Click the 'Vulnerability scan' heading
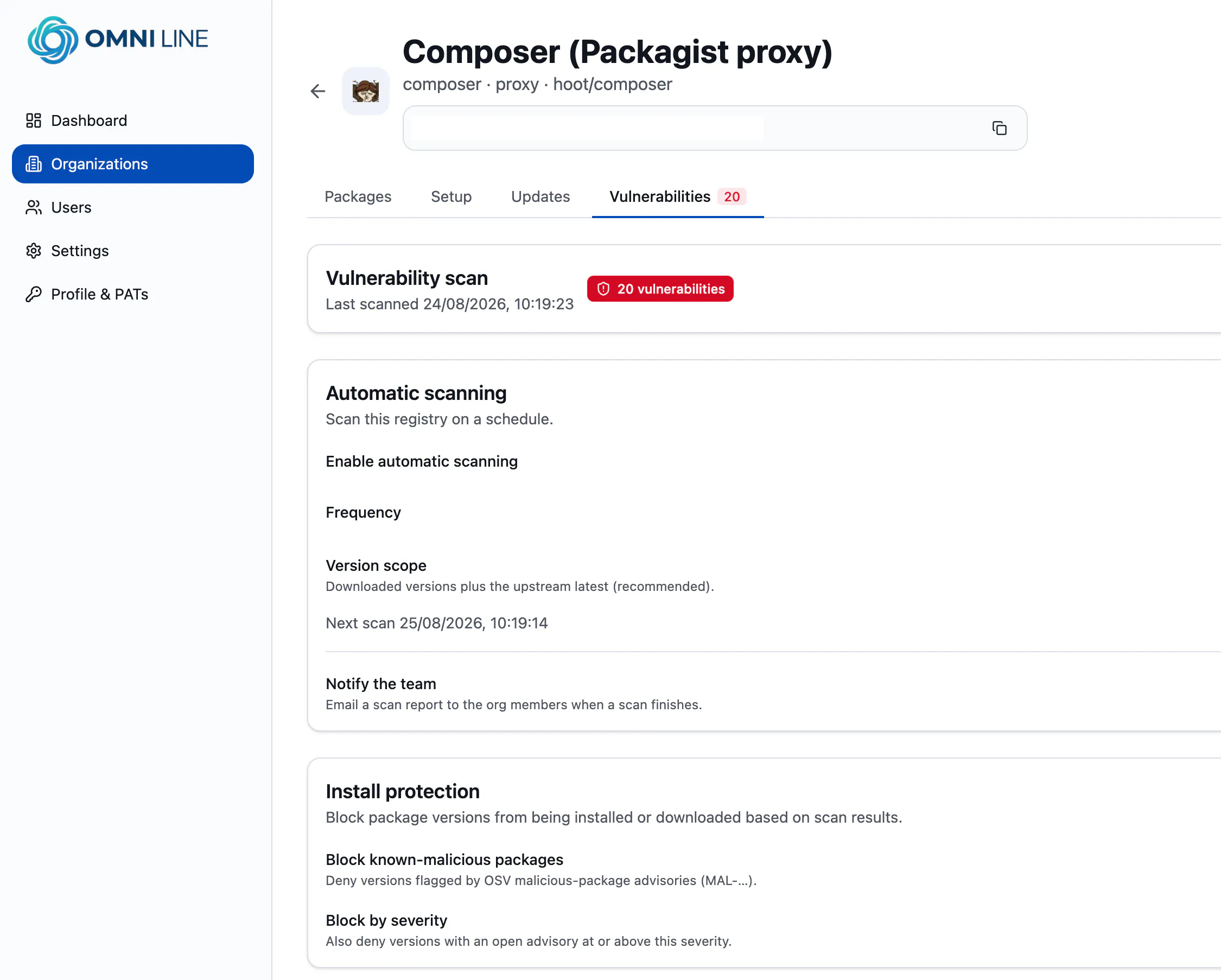This screenshot has height=980, width=1221. pyautogui.click(x=407, y=278)
